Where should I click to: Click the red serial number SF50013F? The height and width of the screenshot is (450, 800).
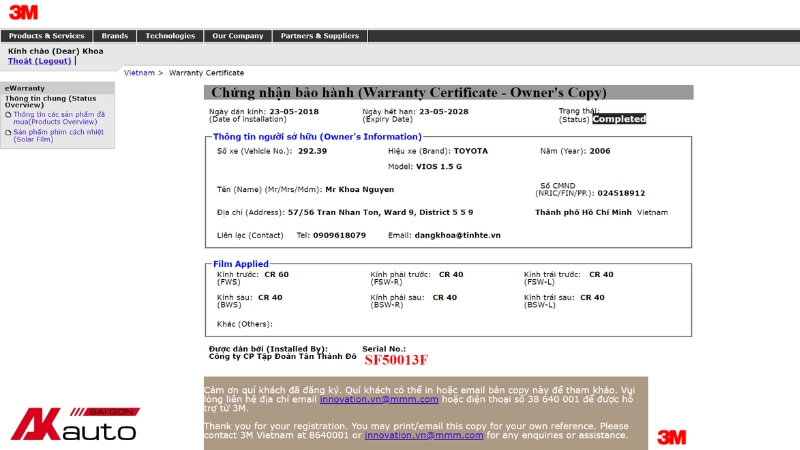point(395,360)
